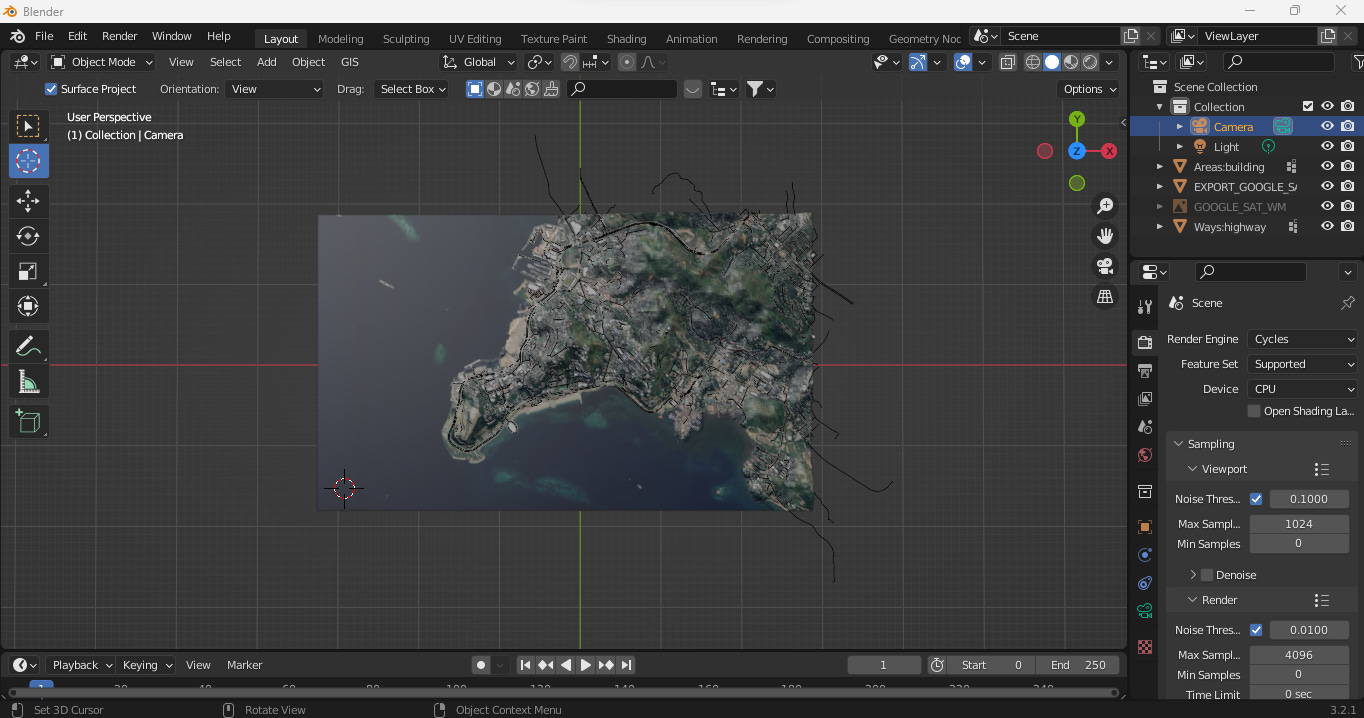Activate the Add Cube tool
Viewport: 1364px width, 718px height.
(x=28, y=421)
